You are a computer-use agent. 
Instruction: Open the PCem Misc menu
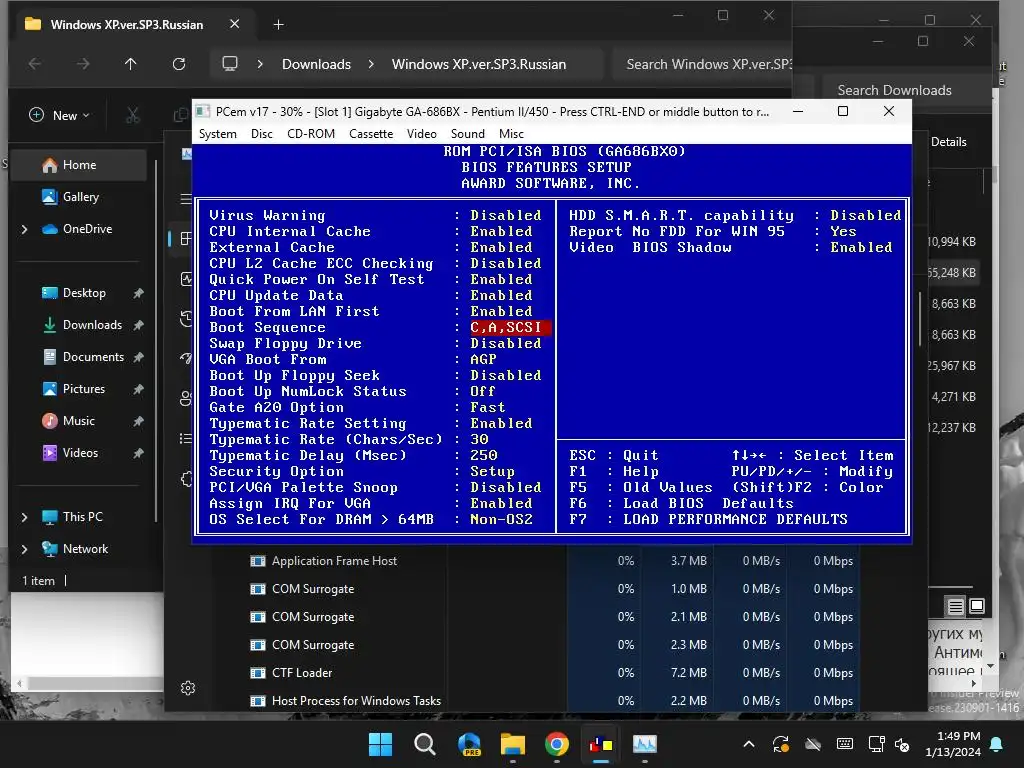(511, 134)
